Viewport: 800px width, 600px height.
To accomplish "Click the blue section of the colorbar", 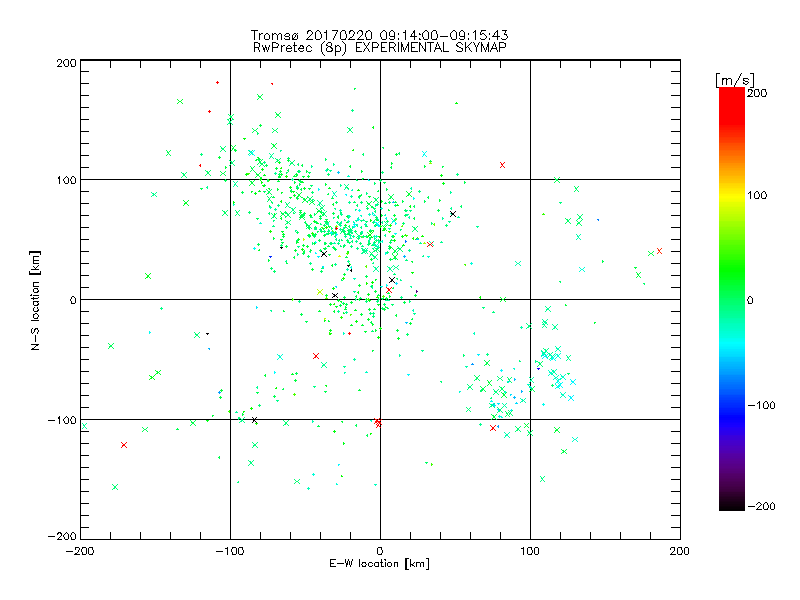I will pos(732,406).
